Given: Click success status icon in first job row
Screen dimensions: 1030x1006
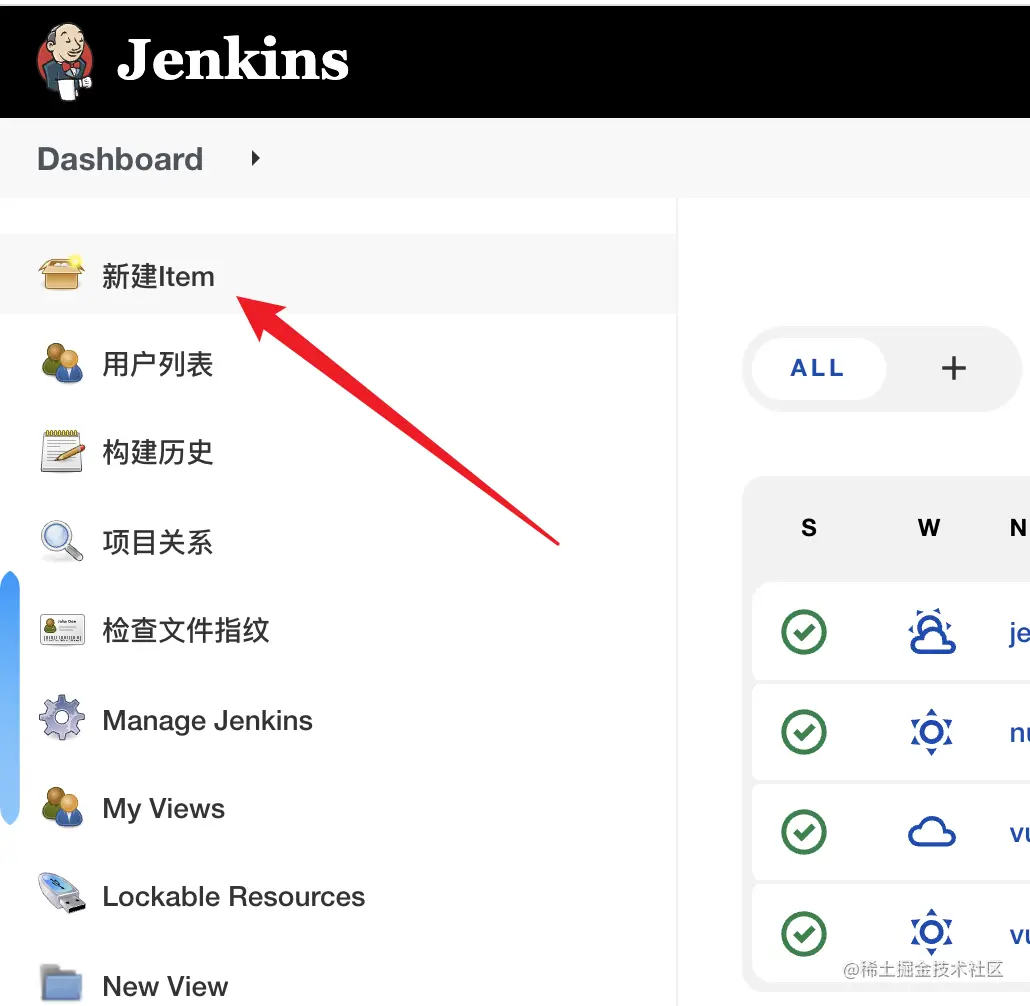Looking at the screenshot, I should click(804, 632).
